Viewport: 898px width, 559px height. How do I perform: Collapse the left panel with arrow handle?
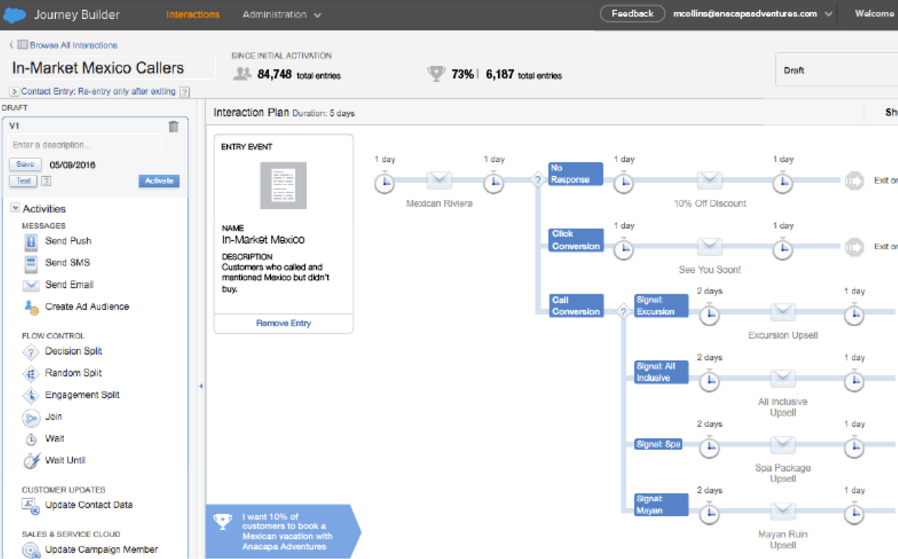coord(201,387)
